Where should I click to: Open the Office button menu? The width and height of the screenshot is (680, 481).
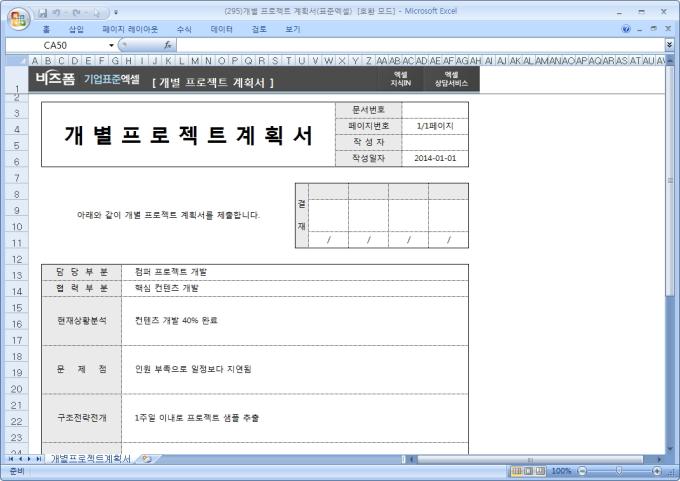click(x=18, y=18)
